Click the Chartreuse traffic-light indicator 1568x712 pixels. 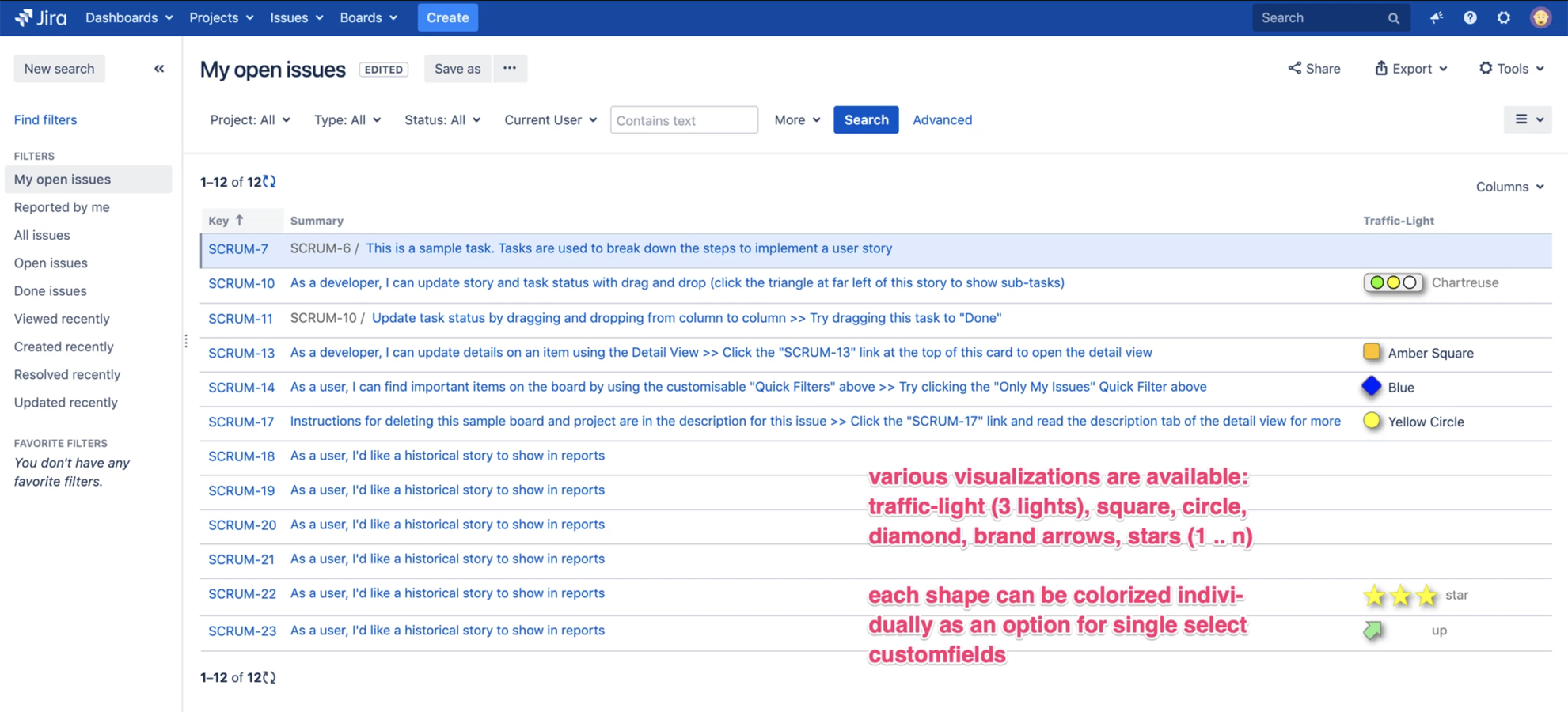click(1393, 282)
